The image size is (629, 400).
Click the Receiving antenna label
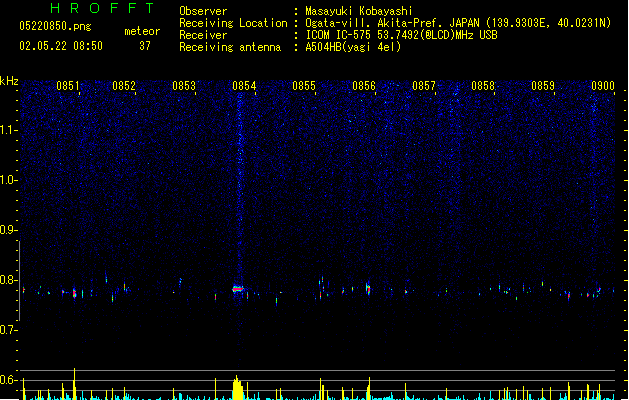[x=230, y=47]
